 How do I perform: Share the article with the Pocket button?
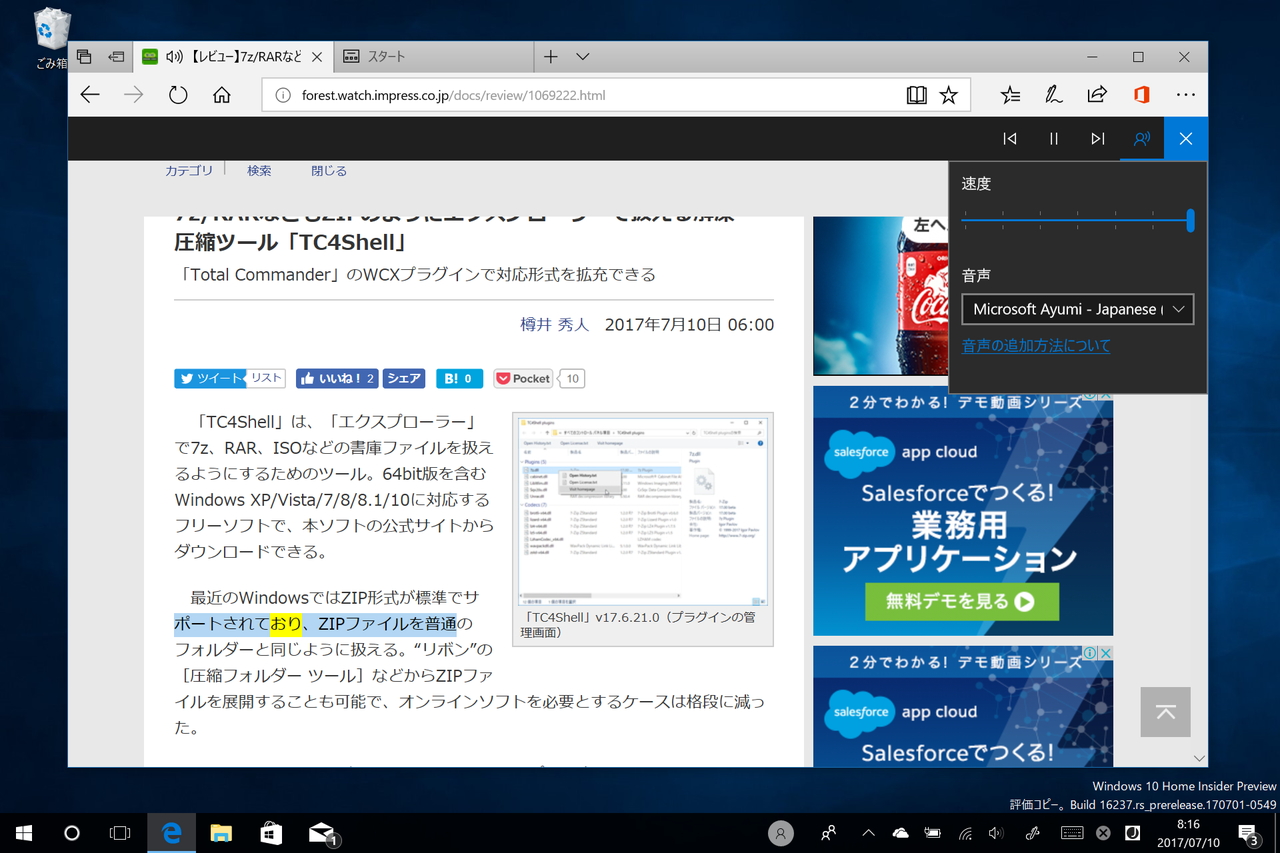coord(521,378)
